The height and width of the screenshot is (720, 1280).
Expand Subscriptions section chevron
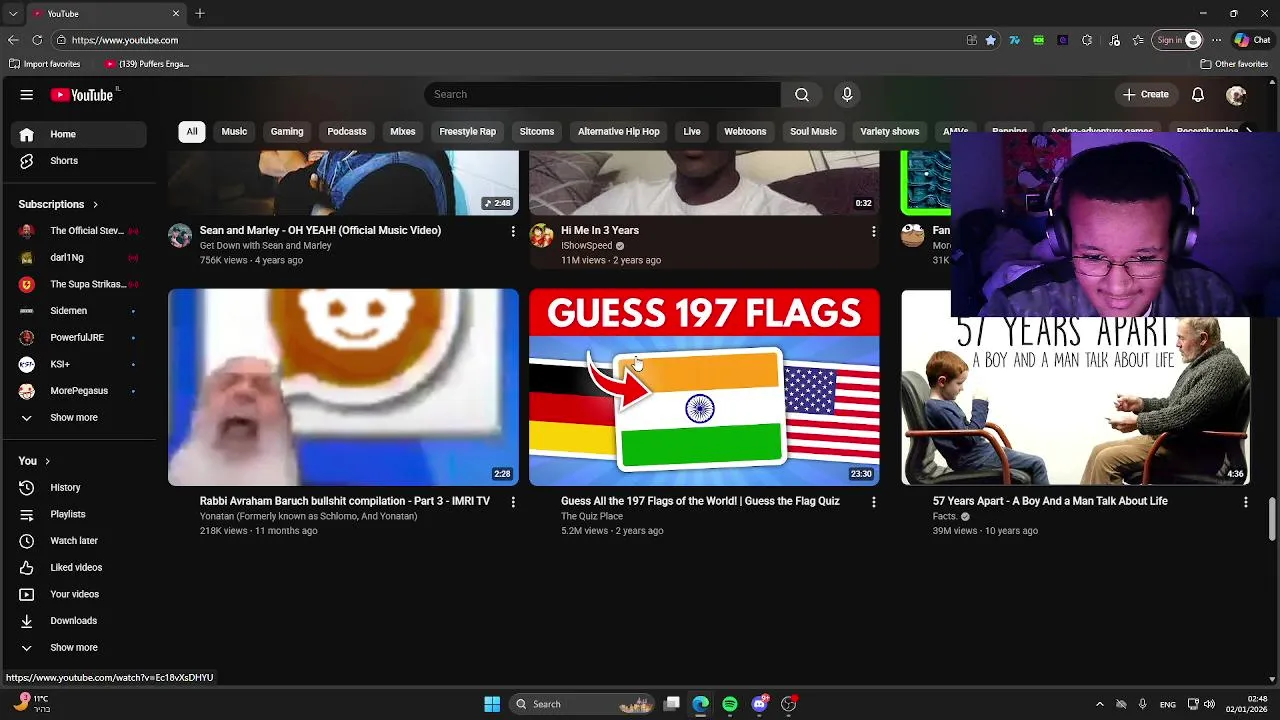tap(95, 204)
